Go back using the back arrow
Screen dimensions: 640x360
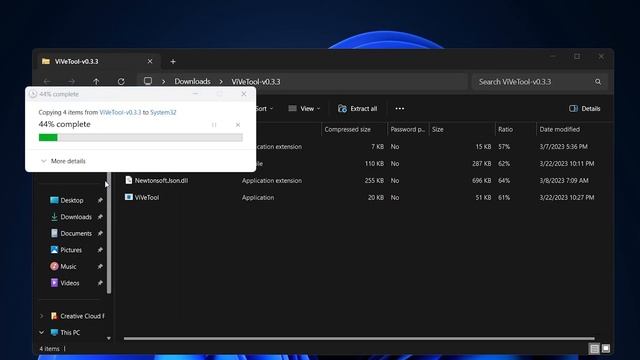(47, 82)
